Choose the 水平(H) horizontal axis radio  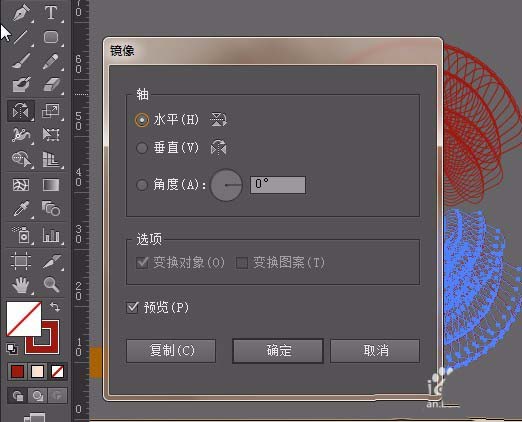click(x=142, y=120)
